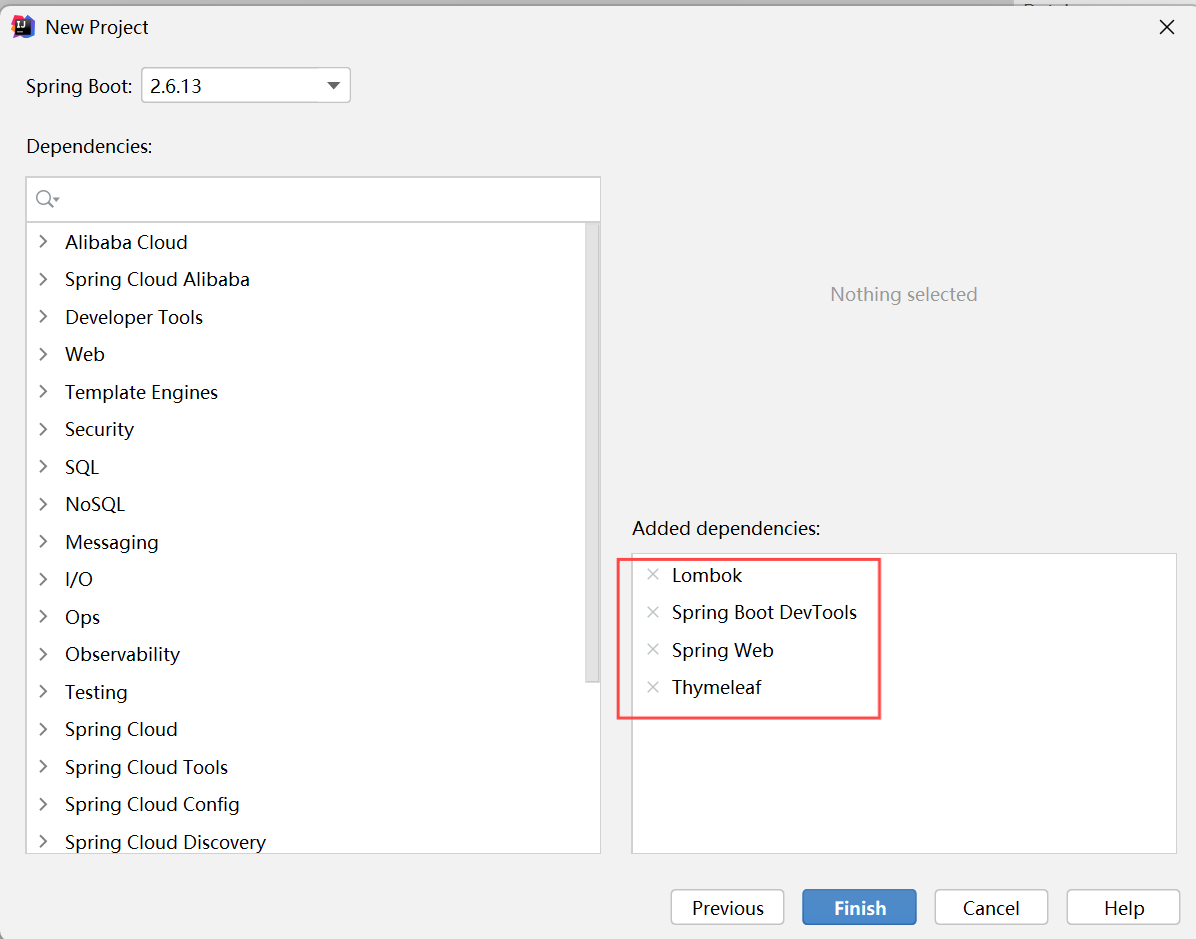
Task: Remove Spring Boot DevTools dependency
Action: [x=653, y=612]
